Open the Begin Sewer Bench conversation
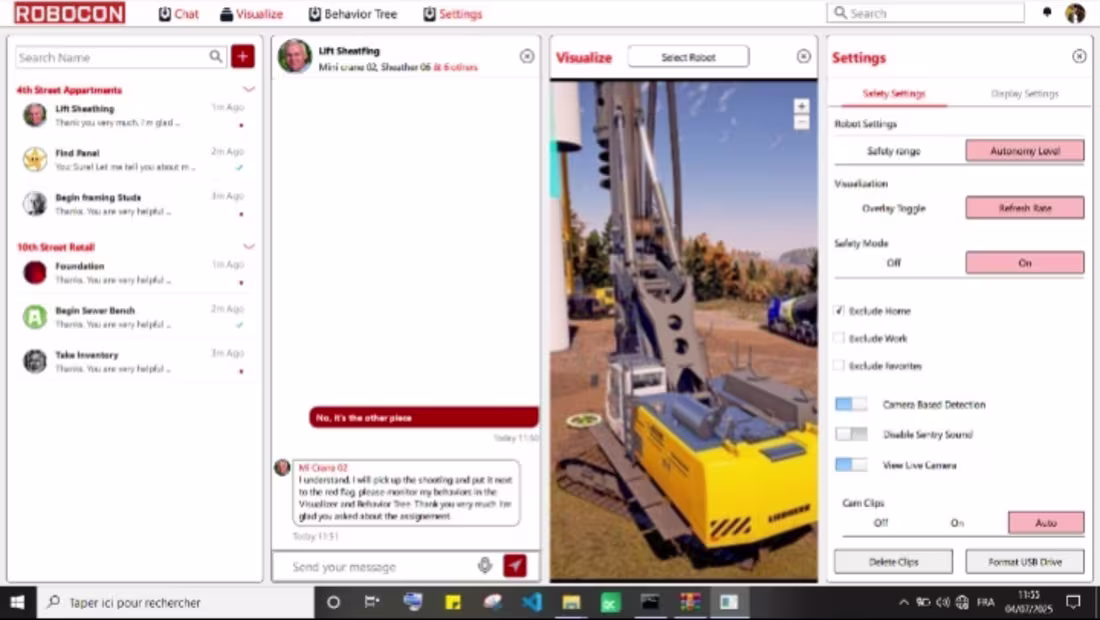This screenshot has width=1100, height=620. [133, 317]
